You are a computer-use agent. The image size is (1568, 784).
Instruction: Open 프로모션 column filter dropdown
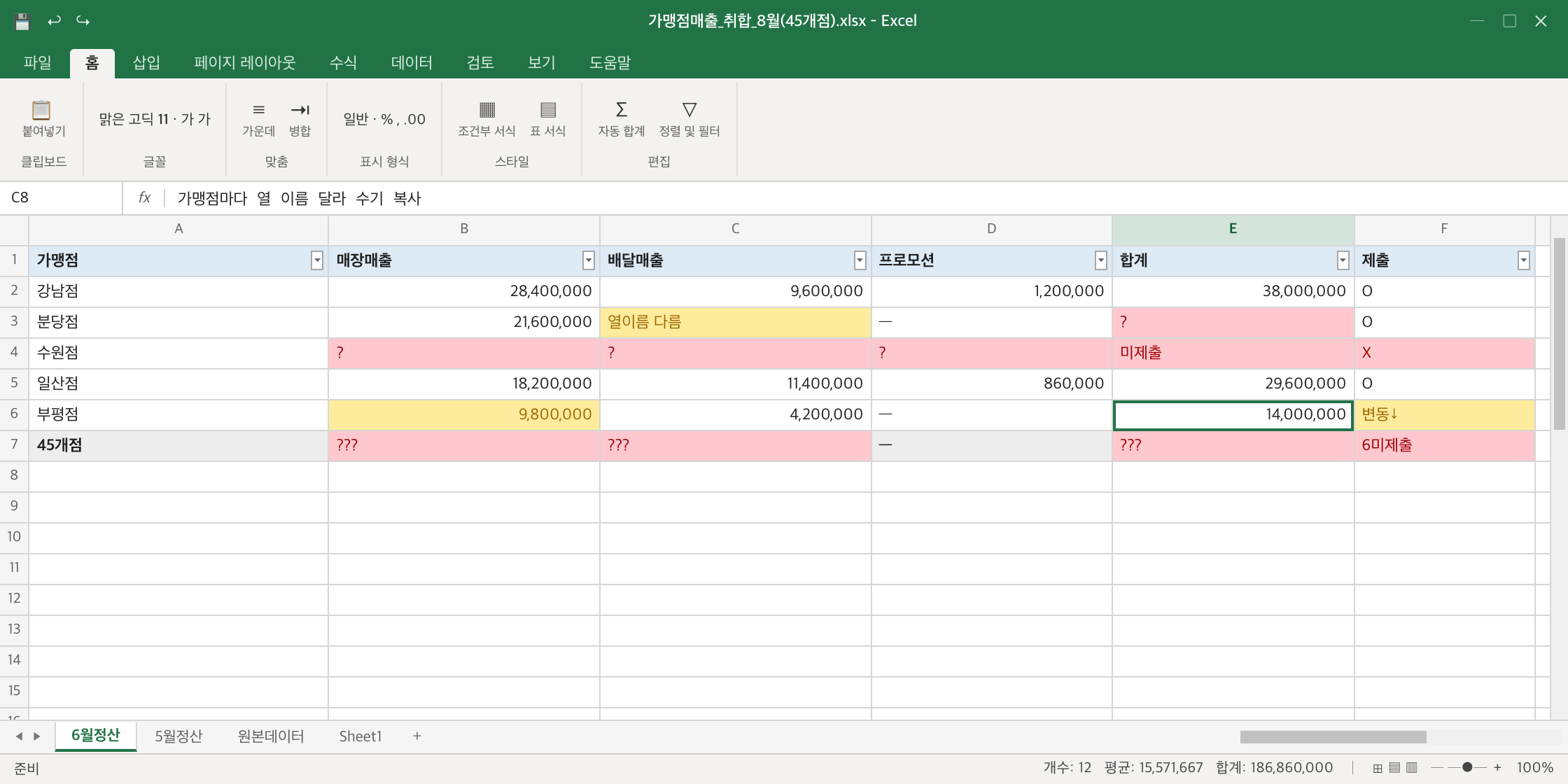point(1101,261)
